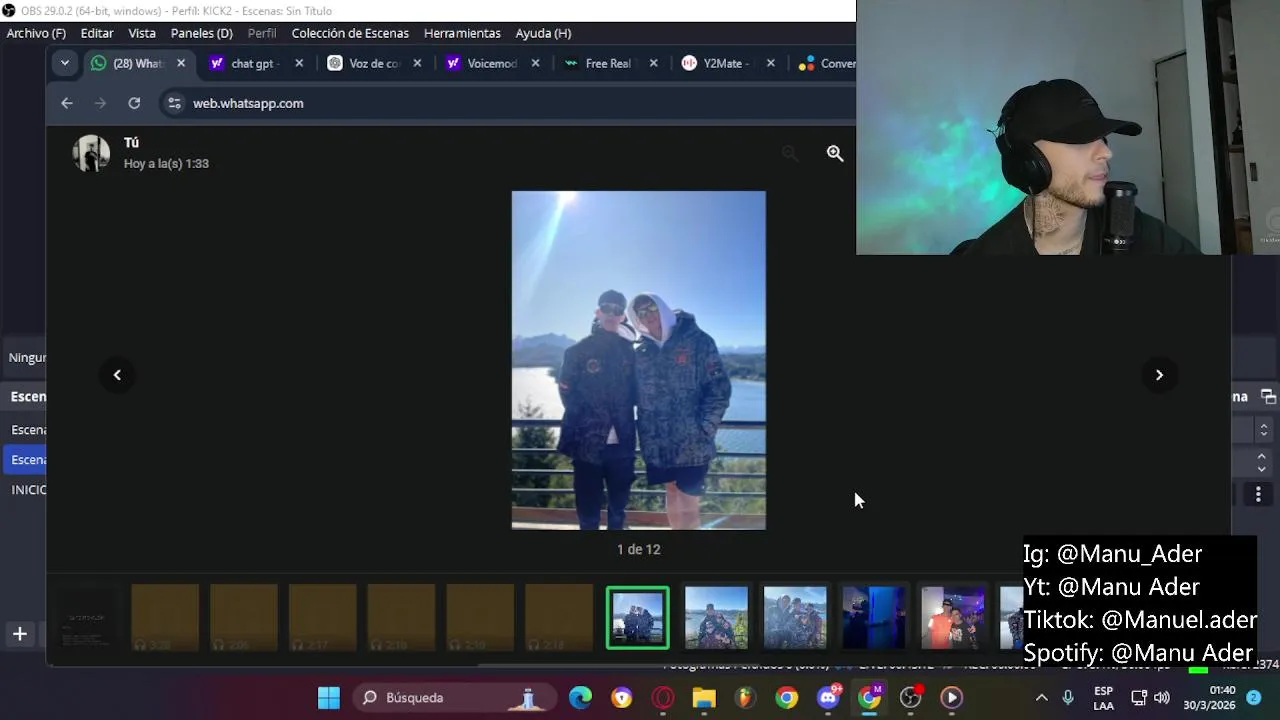1280x720 pixels.
Task: Open thumbnail with orange shirt person
Action: click(953, 617)
